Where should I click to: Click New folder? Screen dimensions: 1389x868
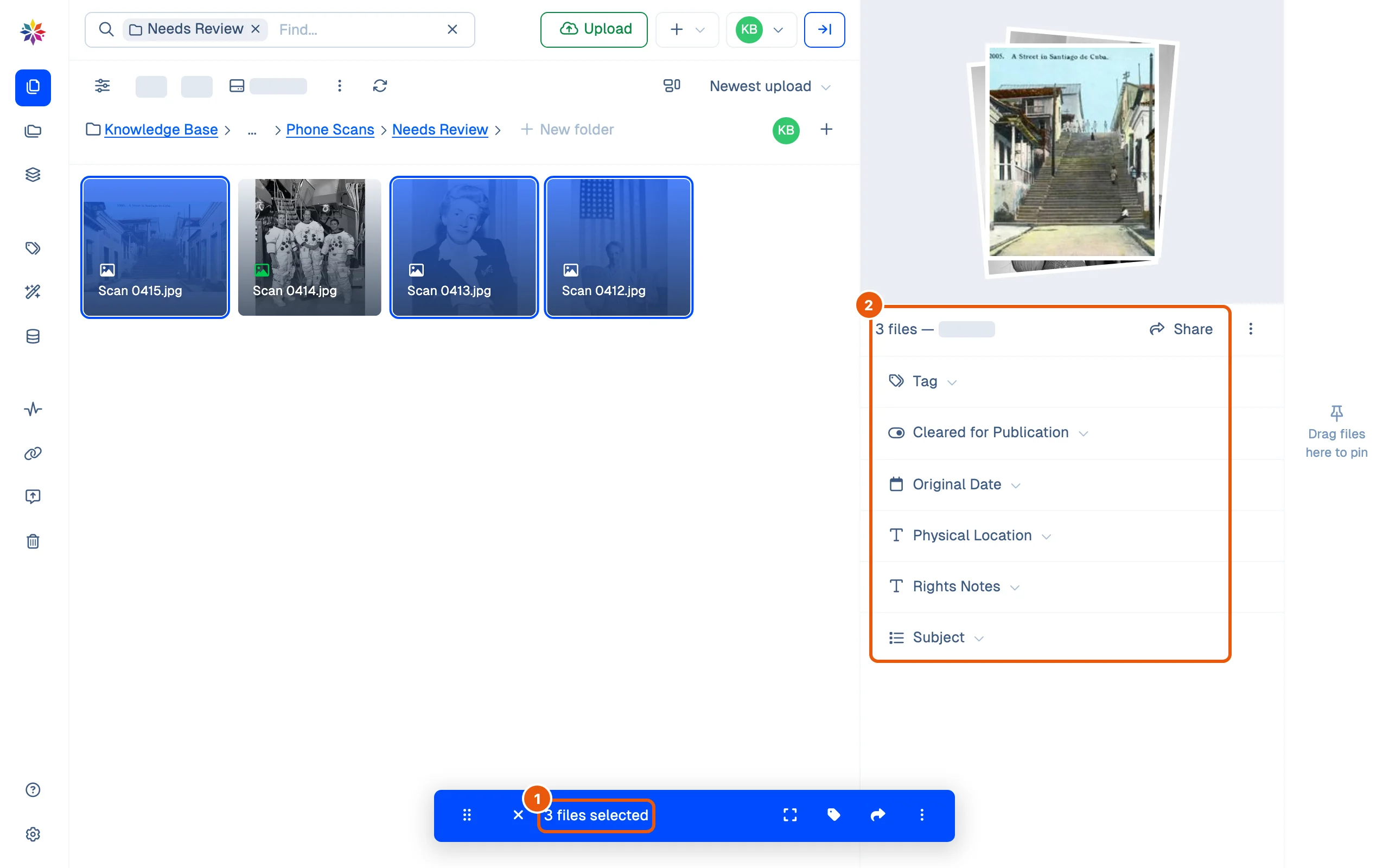pos(567,130)
